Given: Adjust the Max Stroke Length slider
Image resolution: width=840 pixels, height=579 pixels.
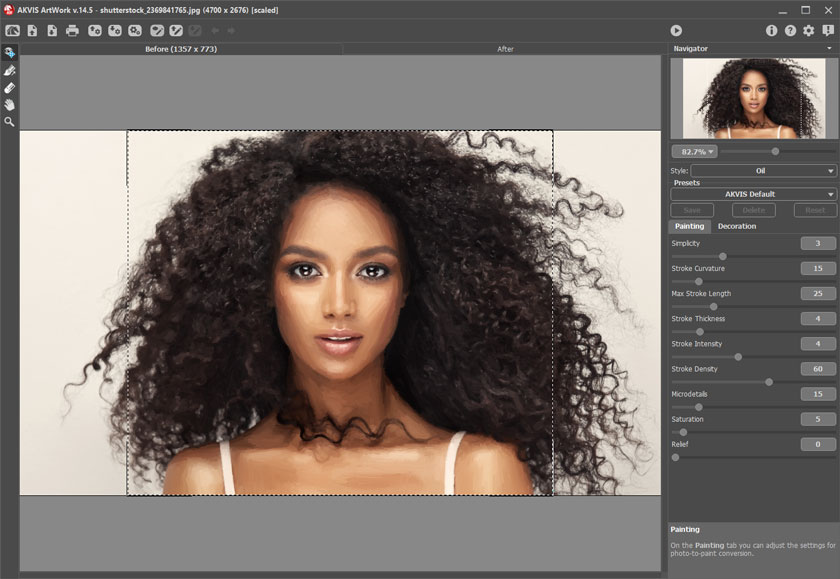Looking at the screenshot, I should point(714,306).
